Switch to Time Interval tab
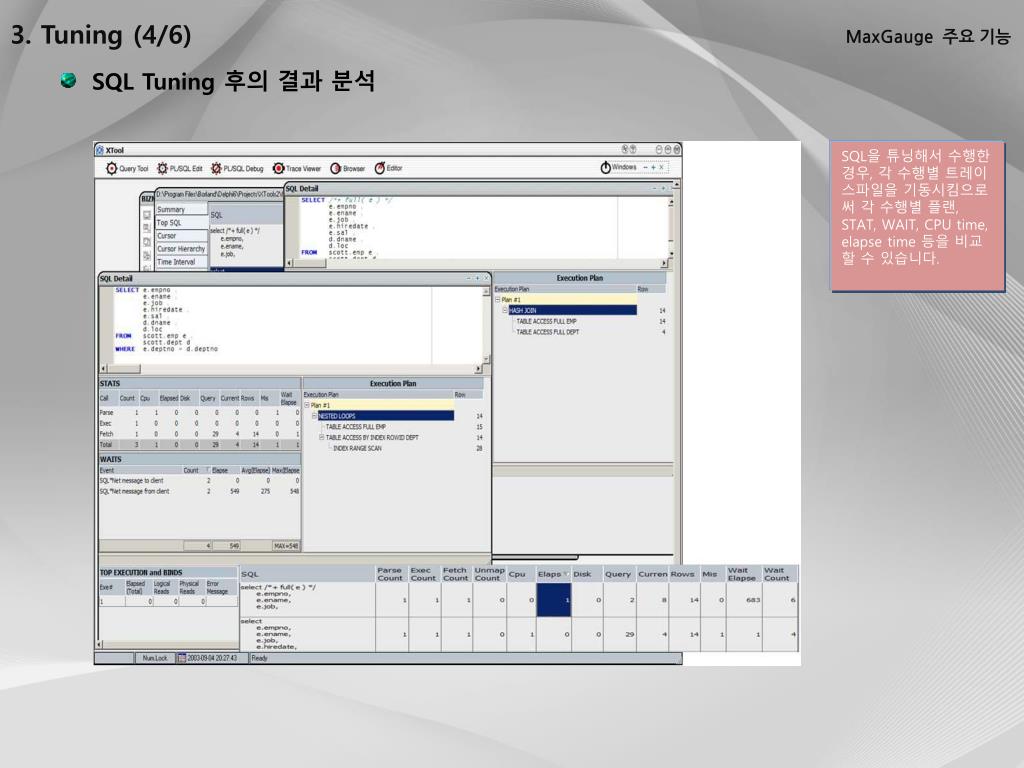Image resolution: width=1024 pixels, height=768 pixels. (182, 262)
